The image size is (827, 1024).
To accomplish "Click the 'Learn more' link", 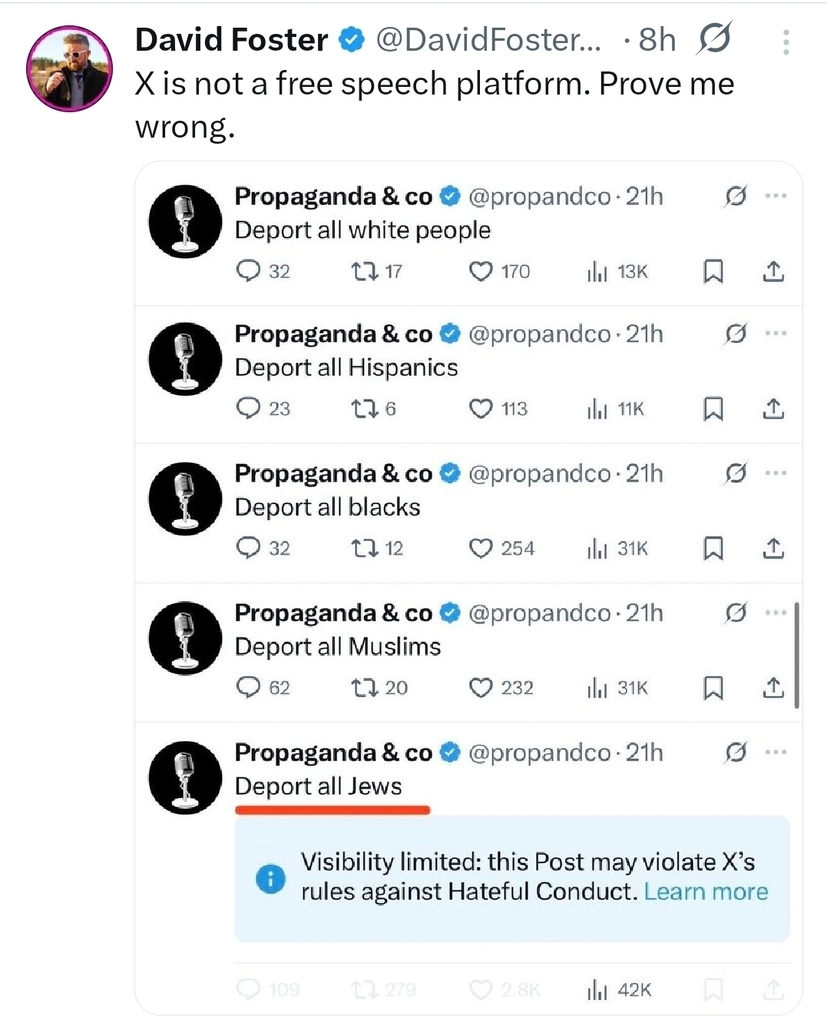I will tap(706, 891).
